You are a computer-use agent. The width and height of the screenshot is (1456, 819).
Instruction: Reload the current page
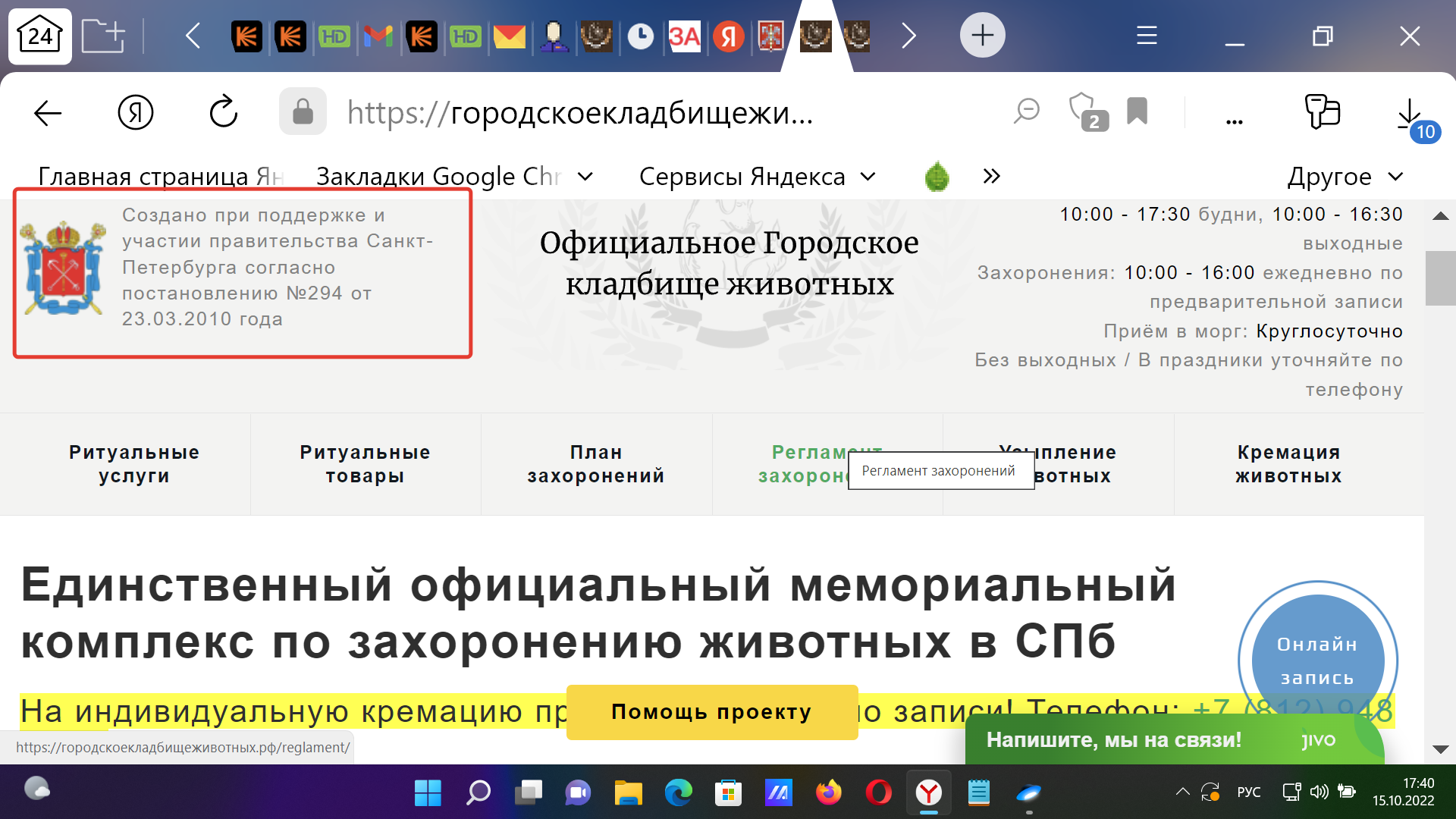(223, 111)
